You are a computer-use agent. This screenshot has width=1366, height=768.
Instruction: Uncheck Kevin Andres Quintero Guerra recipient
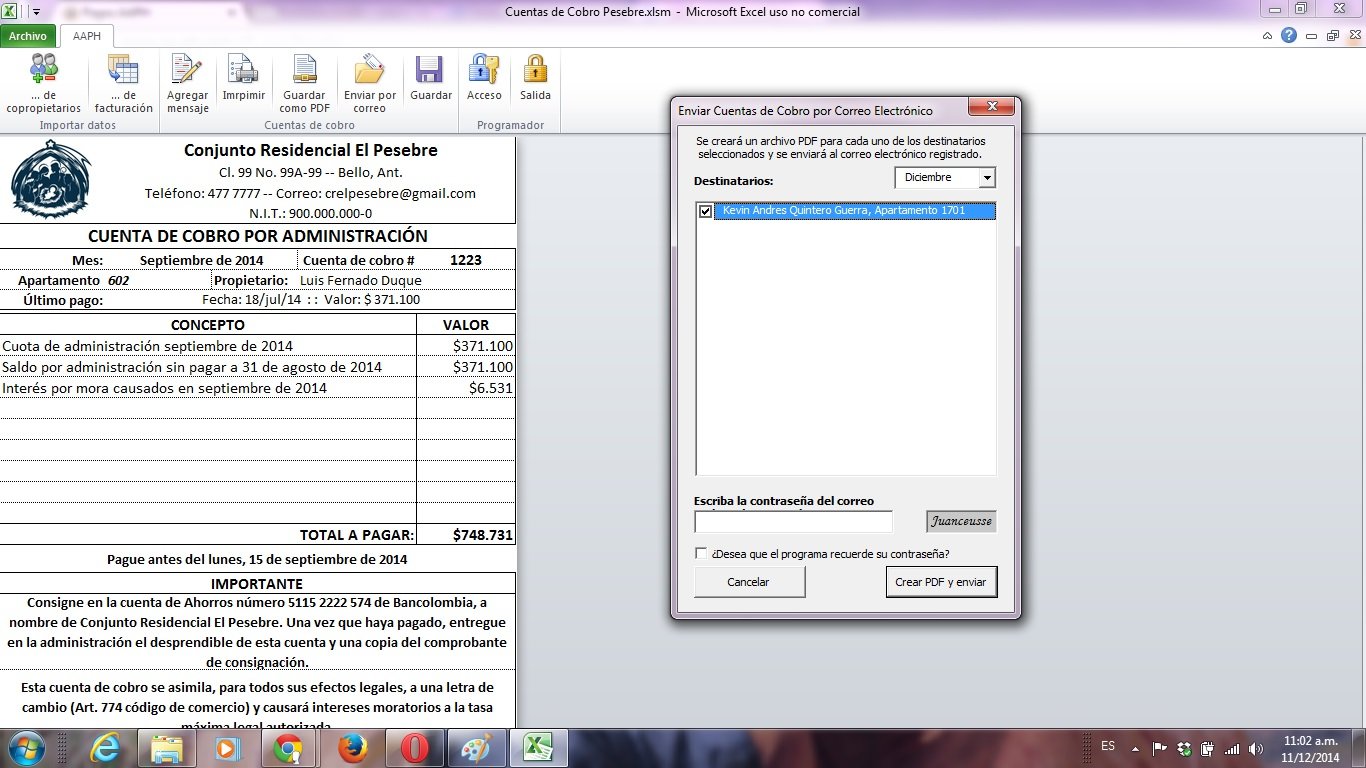pos(706,211)
